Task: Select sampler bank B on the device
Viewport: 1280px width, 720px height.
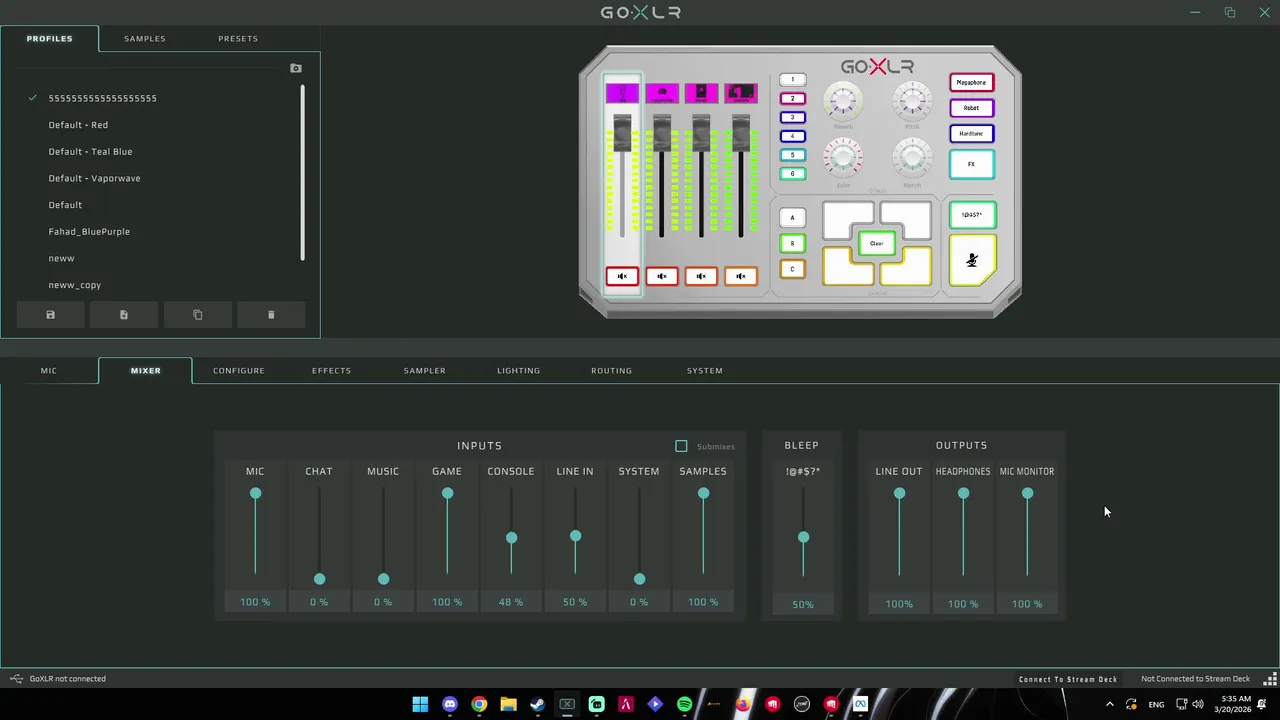Action: (792, 243)
